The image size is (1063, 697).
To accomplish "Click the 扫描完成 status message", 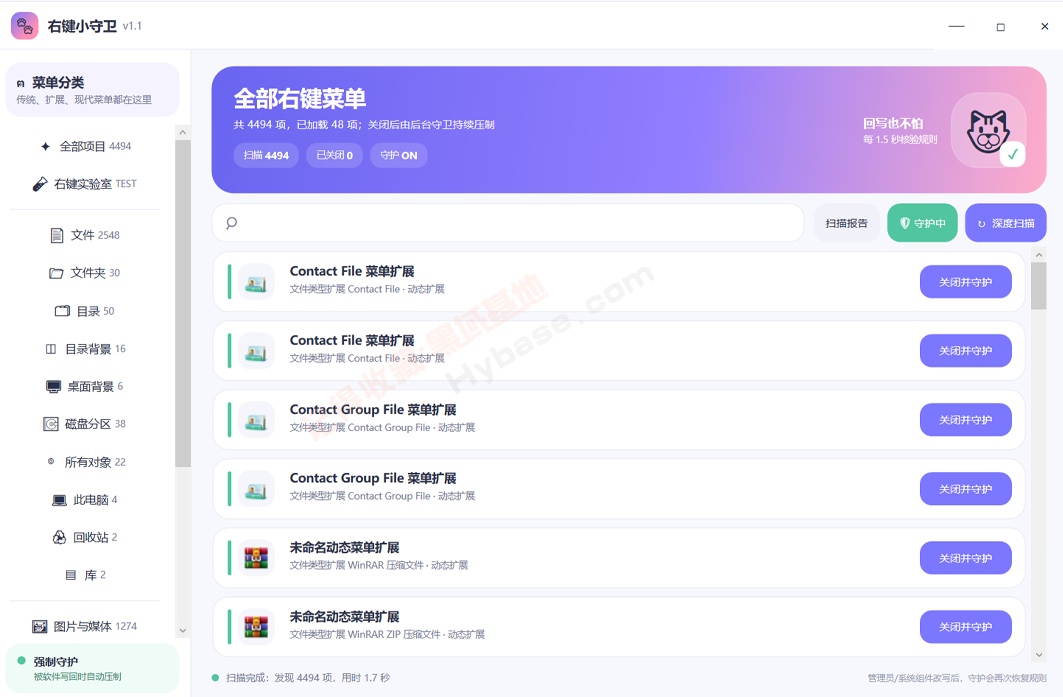I will [308, 677].
